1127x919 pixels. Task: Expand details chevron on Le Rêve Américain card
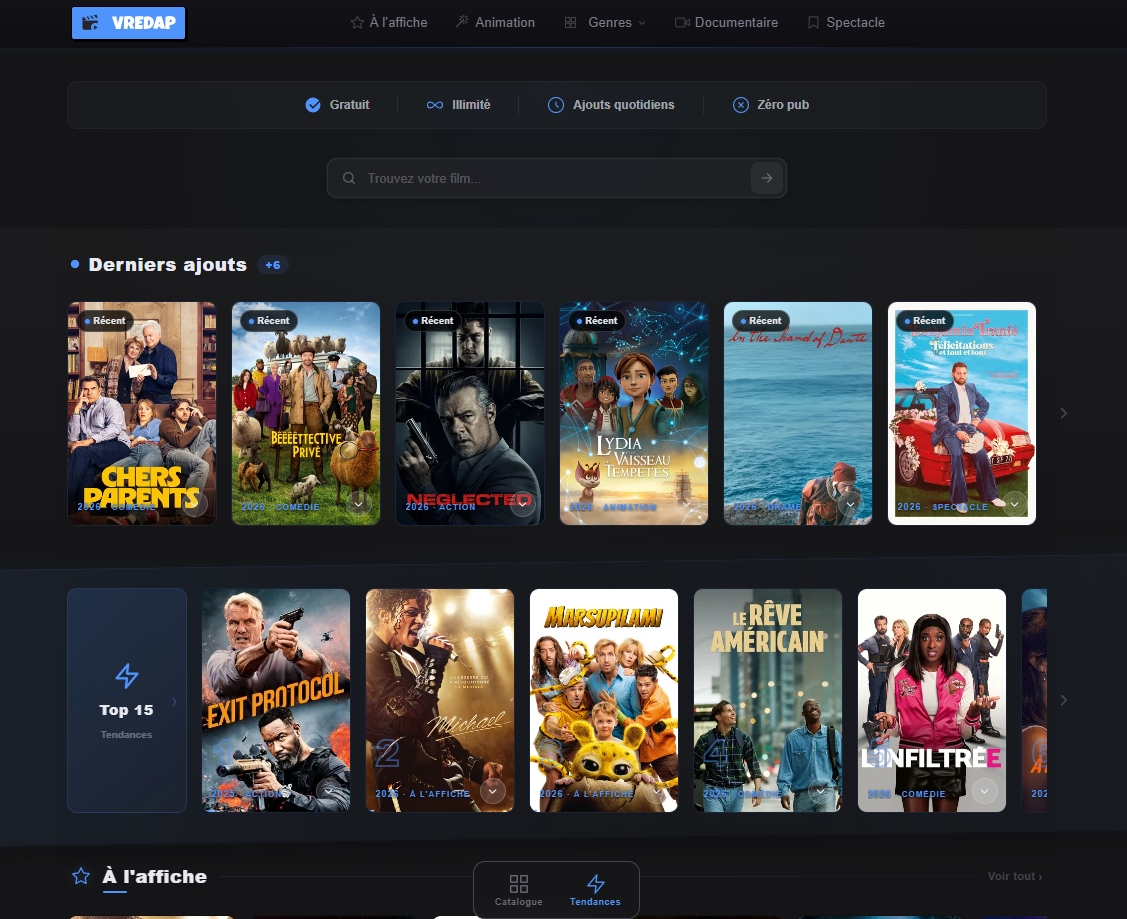coord(820,791)
